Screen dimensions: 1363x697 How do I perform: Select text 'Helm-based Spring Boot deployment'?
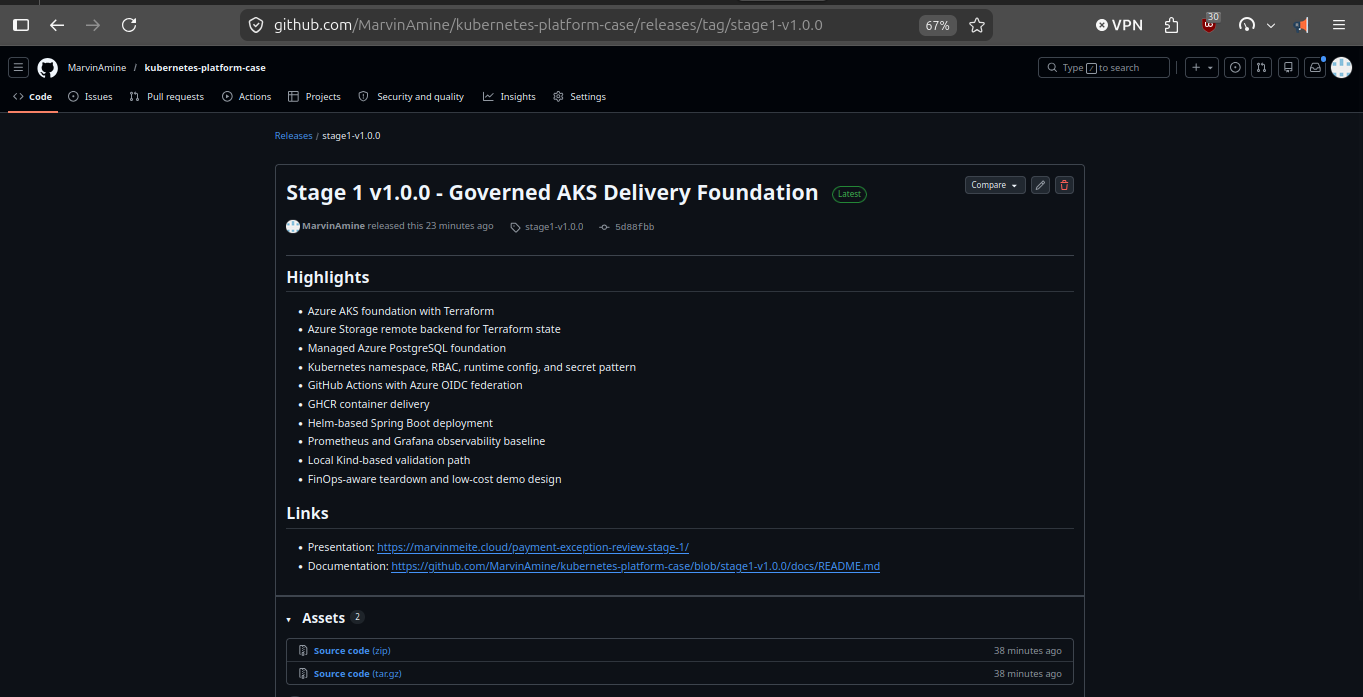[x=400, y=423]
